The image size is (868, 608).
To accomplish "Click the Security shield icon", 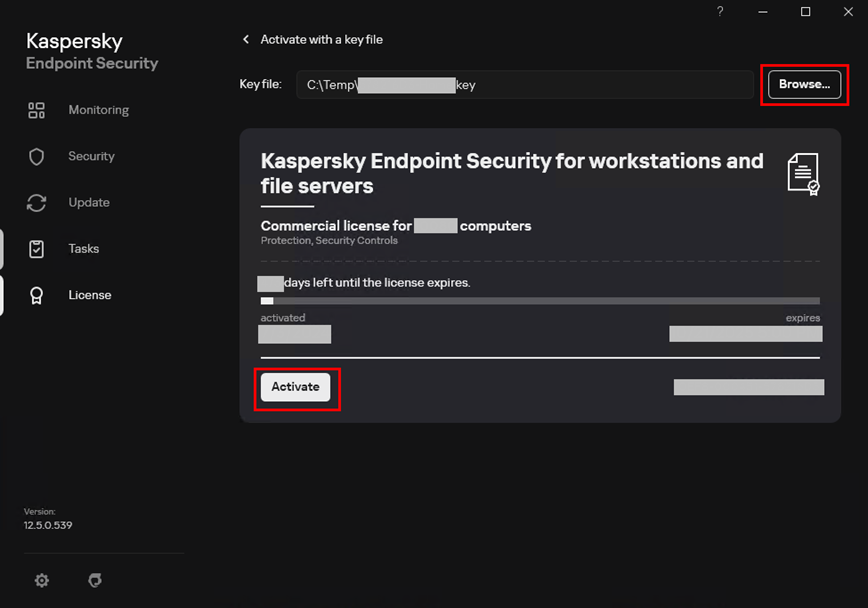I will pyautogui.click(x=37, y=157).
